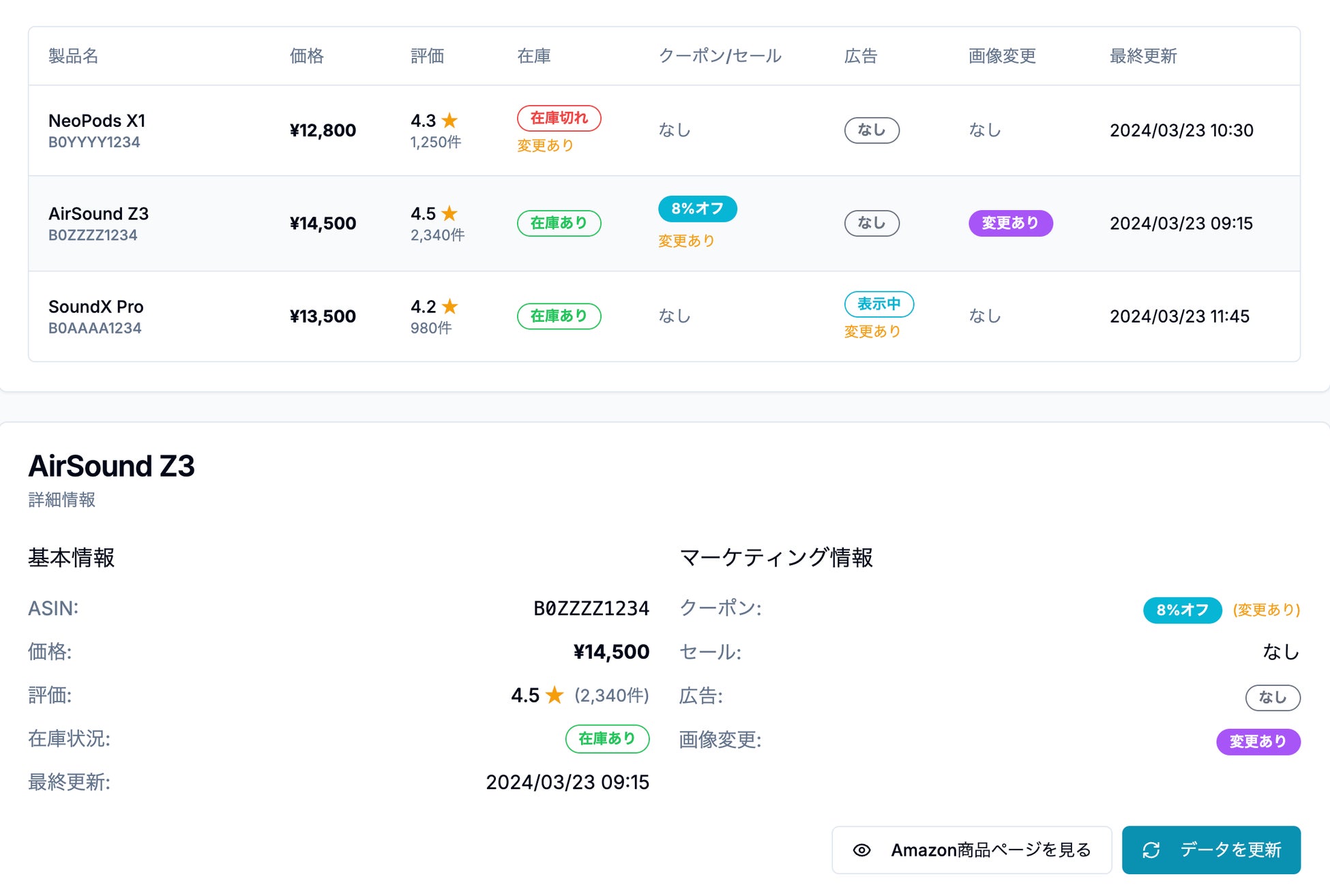
Task: Click the star icon beside 4.5 in details
Action: [x=555, y=695]
